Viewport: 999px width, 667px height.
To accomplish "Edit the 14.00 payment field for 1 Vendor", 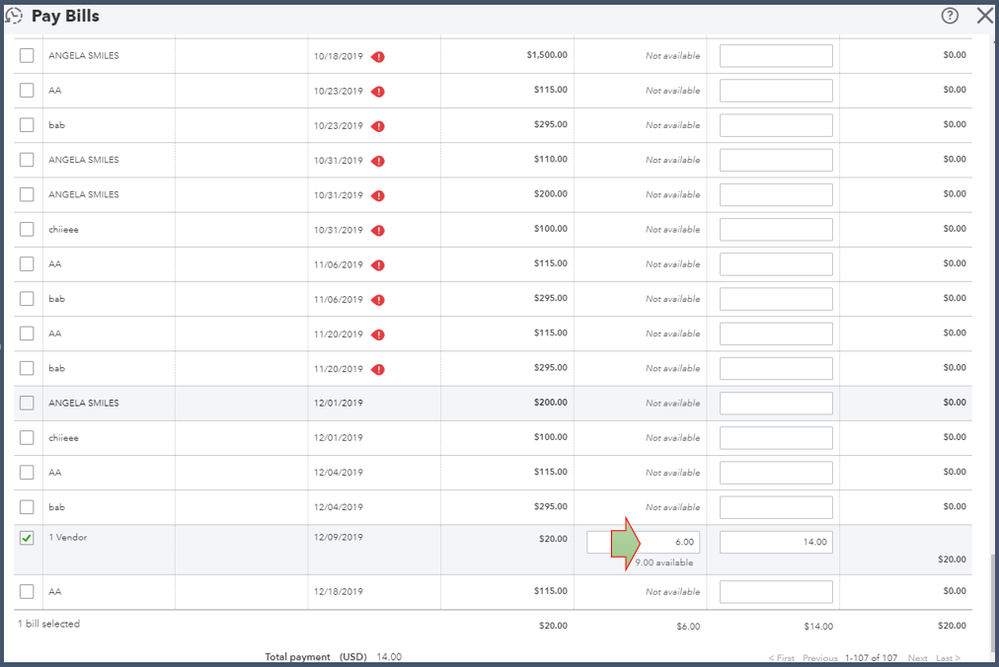I will pos(776,542).
